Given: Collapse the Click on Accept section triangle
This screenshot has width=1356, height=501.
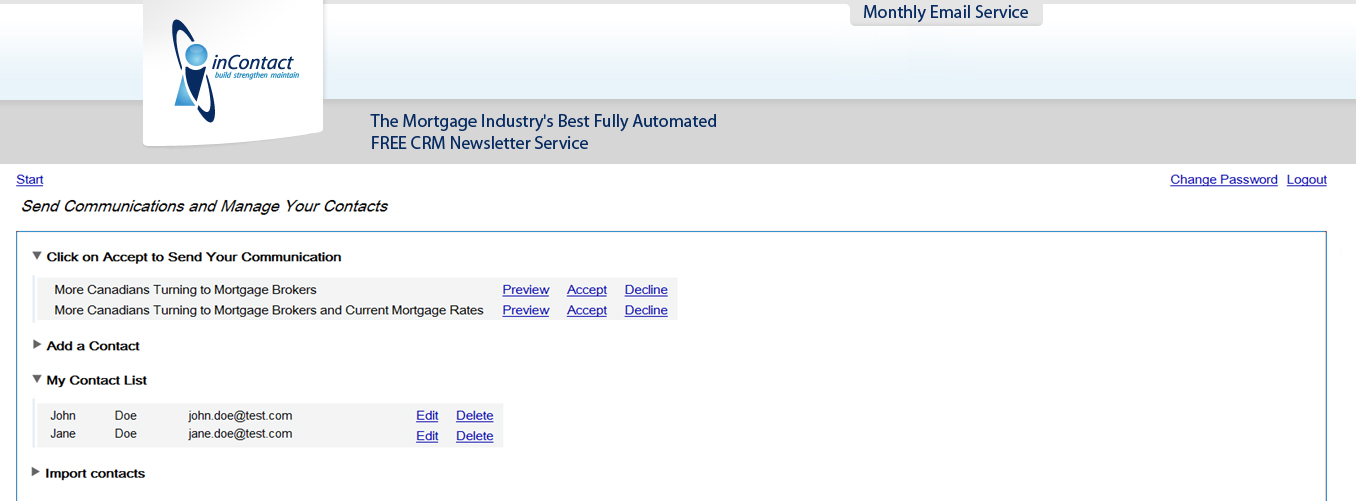Looking at the screenshot, I should click(x=37, y=256).
